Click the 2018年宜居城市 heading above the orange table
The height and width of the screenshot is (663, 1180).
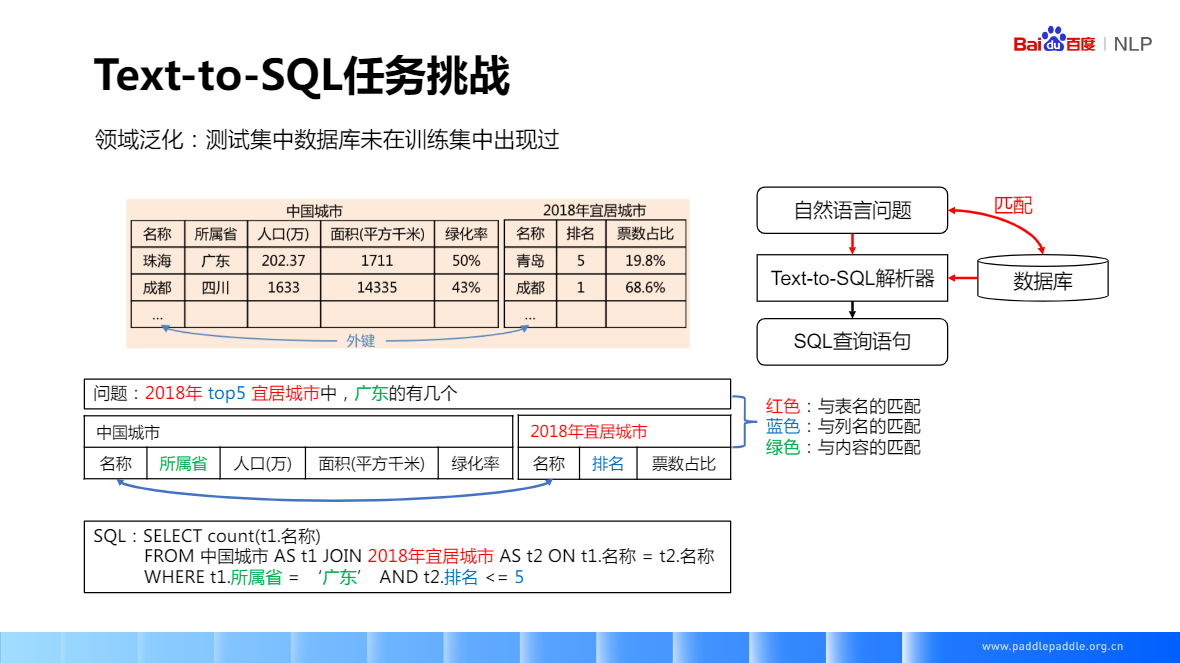(x=595, y=211)
